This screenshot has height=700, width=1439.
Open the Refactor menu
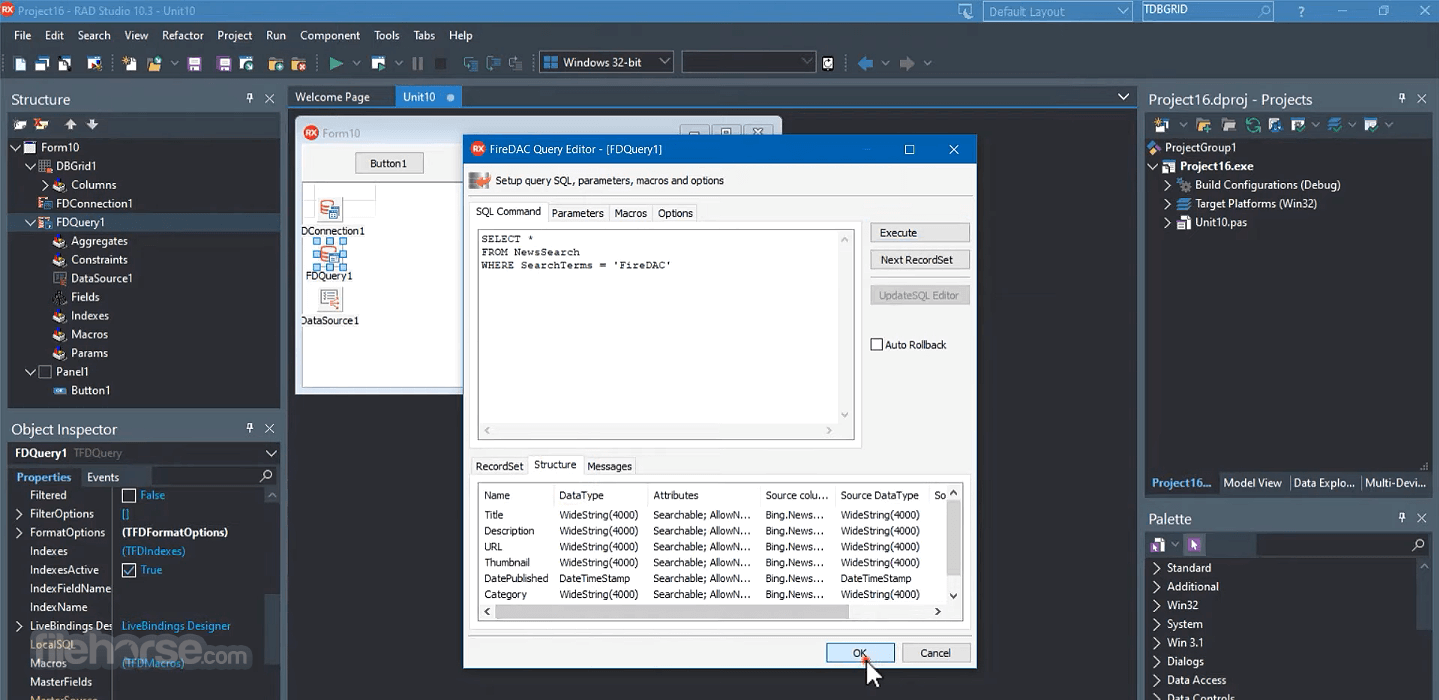click(x=183, y=35)
